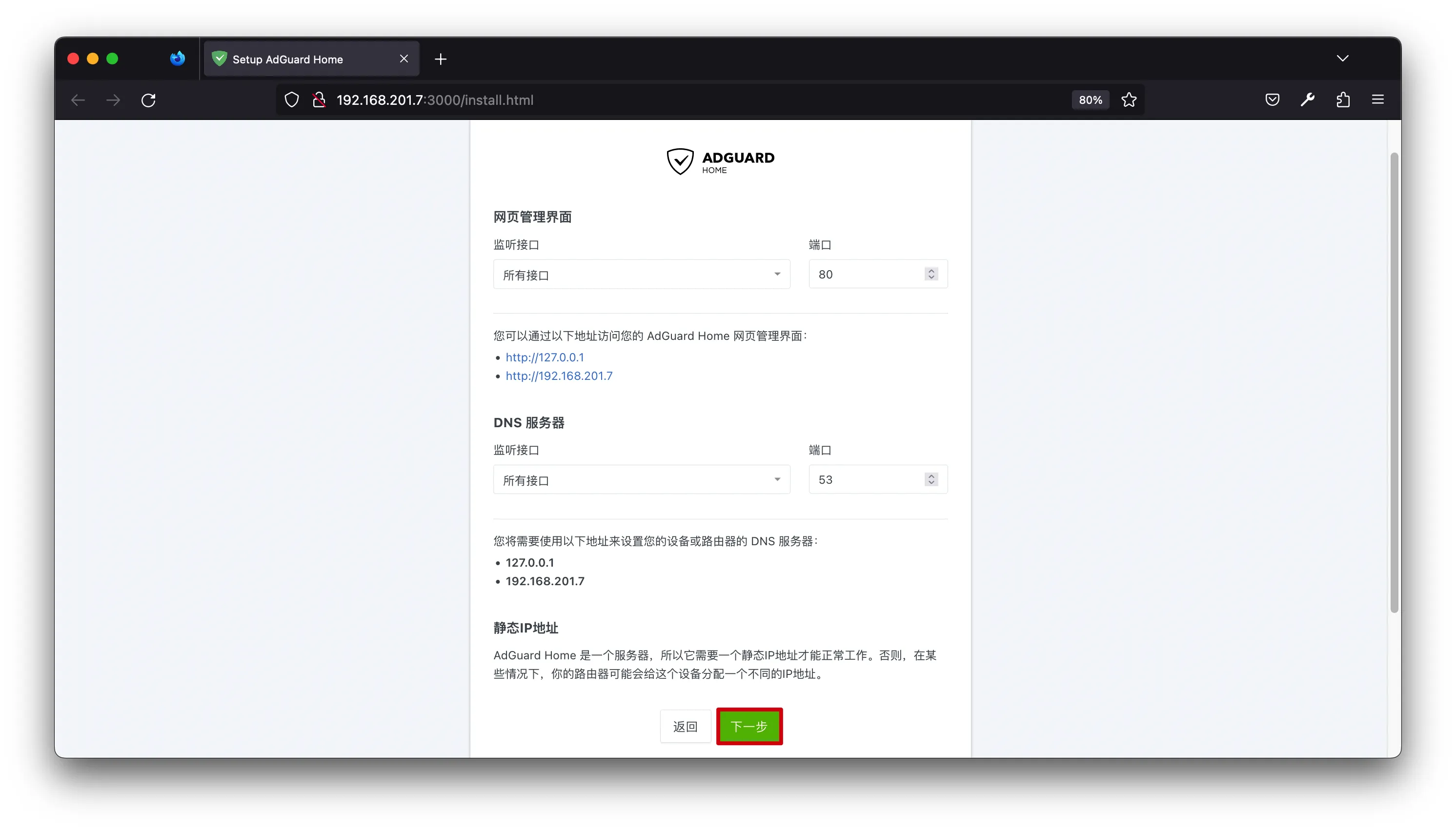Reload the install page
Image resolution: width=1456 pixels, height=830 pixels.
pyautogui.click(x=148, y=100)
